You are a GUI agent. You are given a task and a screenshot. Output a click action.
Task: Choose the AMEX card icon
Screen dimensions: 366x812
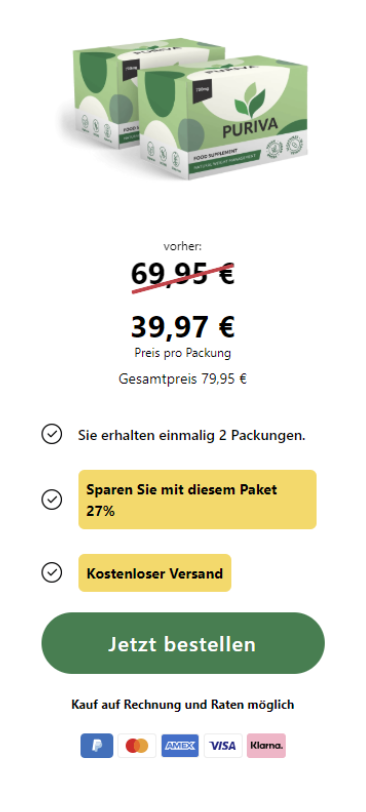[180, 746]
